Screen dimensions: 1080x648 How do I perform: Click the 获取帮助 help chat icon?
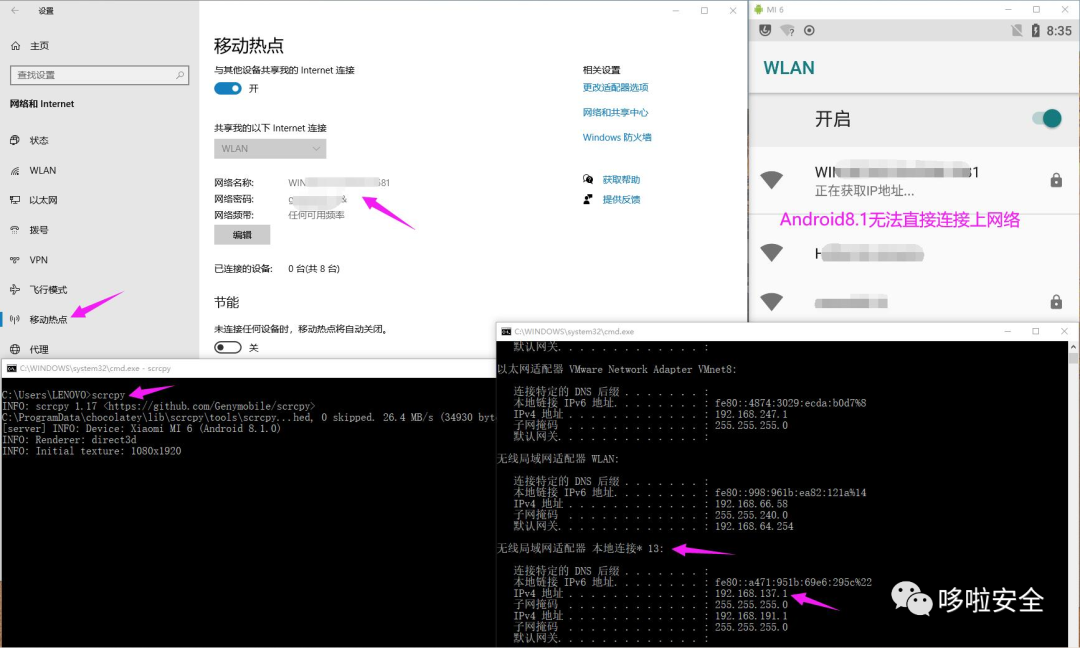pyautogui.click(x=588, y=179)
